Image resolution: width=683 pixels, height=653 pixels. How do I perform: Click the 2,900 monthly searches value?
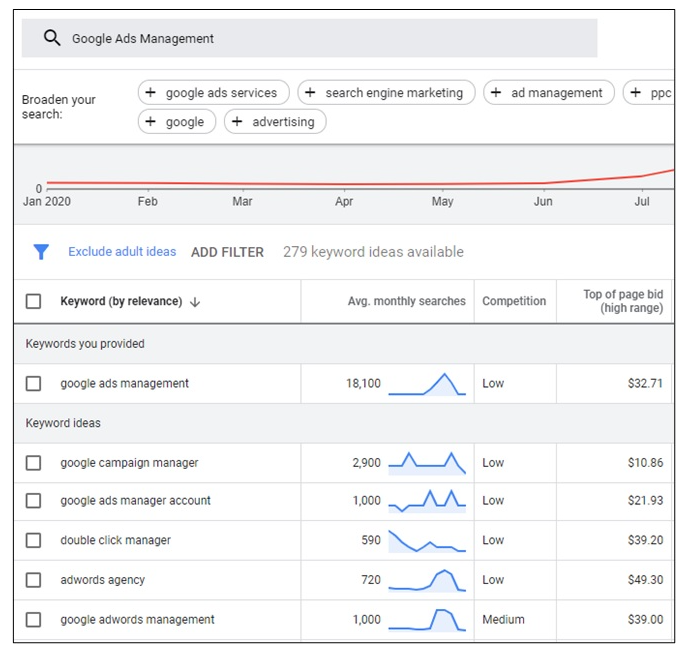[x=367, y=463]
